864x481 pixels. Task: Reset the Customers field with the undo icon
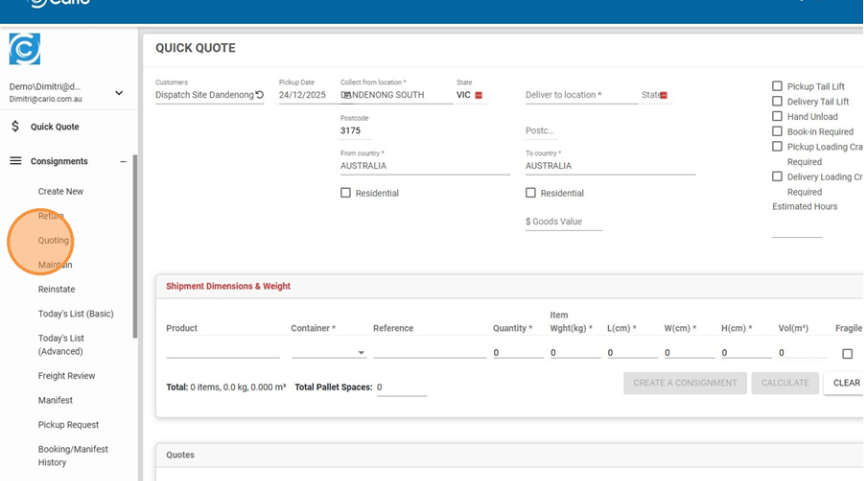[260, 96]
